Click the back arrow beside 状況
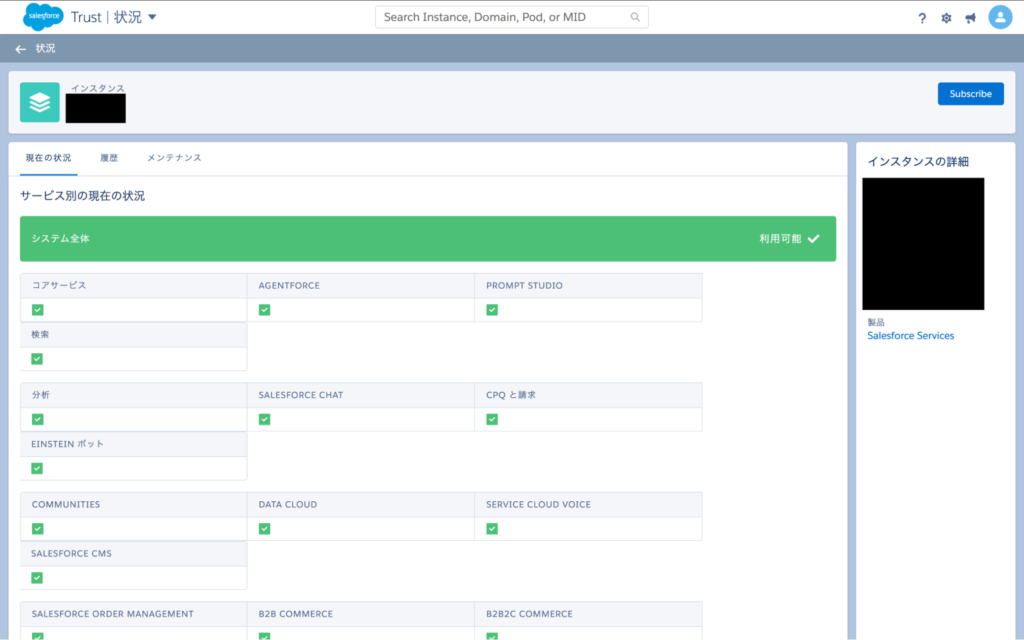Image resolution: width=1024 pixels, height=640 pixels. tap(21, 49)
